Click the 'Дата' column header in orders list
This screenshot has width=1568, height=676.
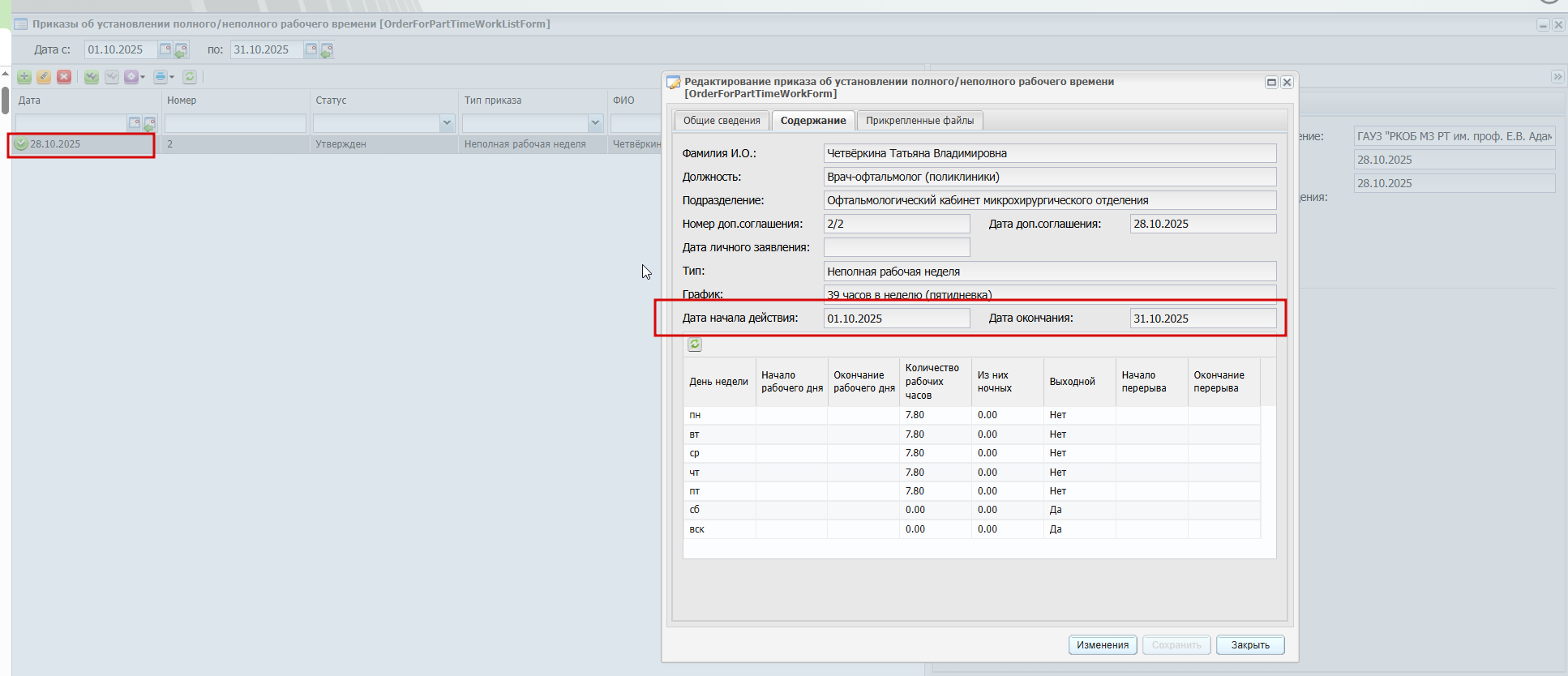pyautogui.click(x=87, y=101)
